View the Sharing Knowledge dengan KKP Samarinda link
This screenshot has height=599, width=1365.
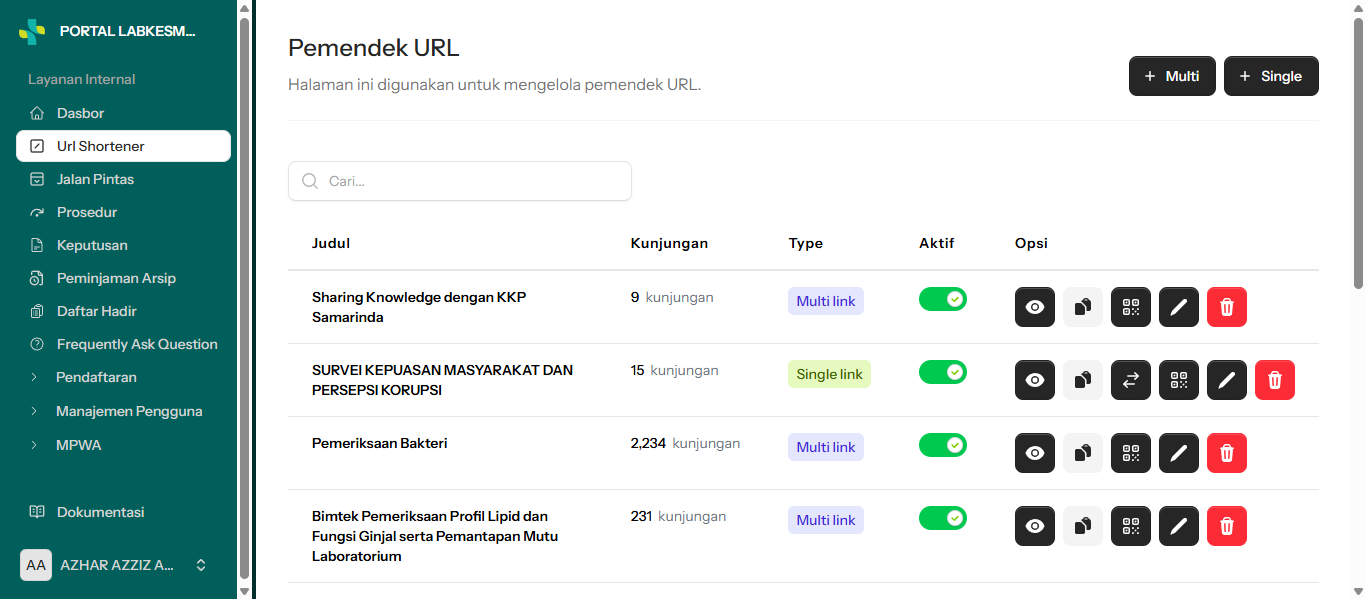pos(1035,307)
